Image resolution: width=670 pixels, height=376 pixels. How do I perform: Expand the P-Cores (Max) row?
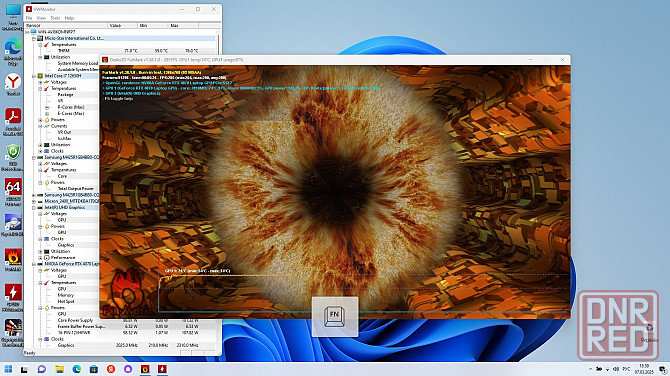[x=47, y=107]
